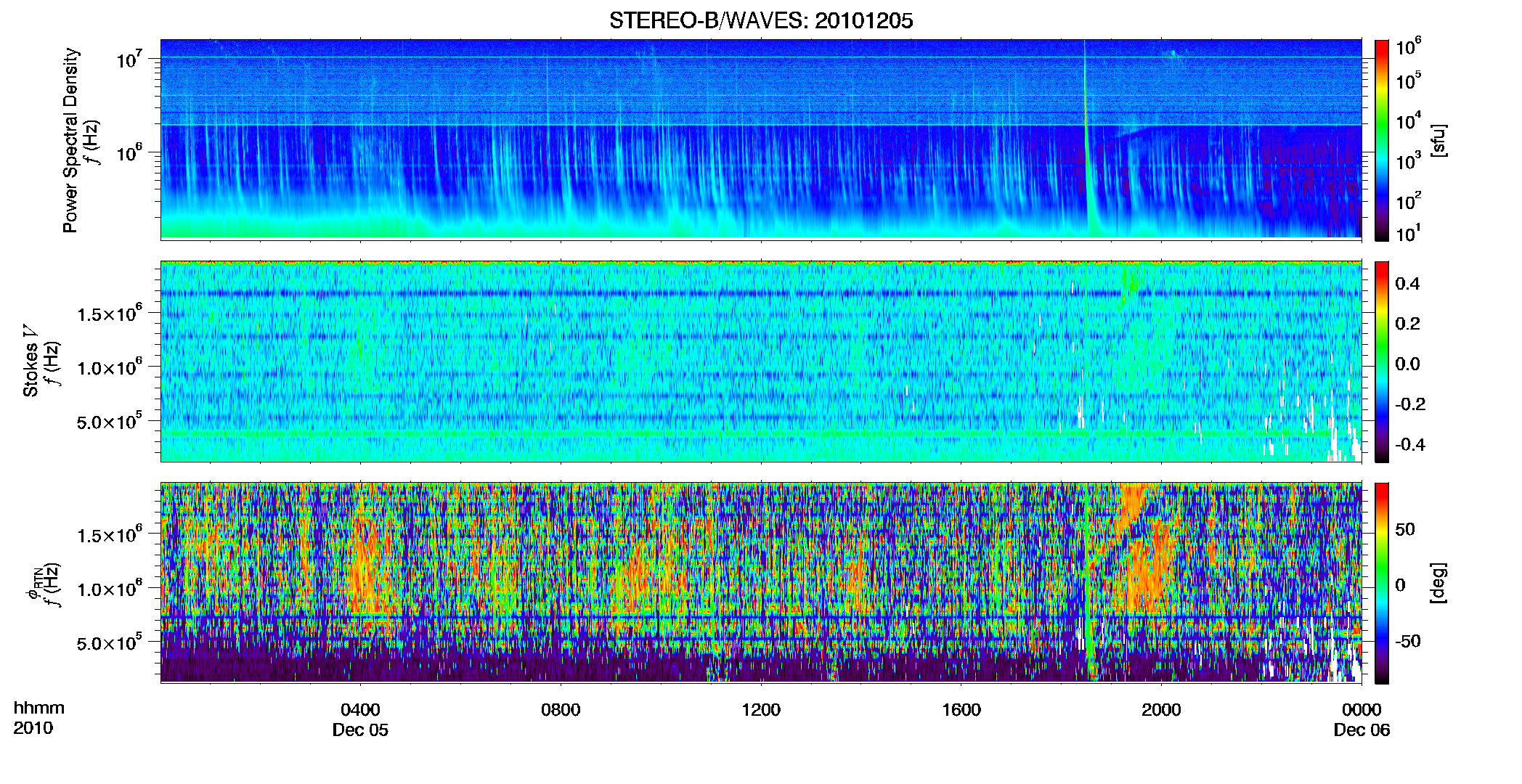Click the Dec 06 date label

coord(1362,730)
